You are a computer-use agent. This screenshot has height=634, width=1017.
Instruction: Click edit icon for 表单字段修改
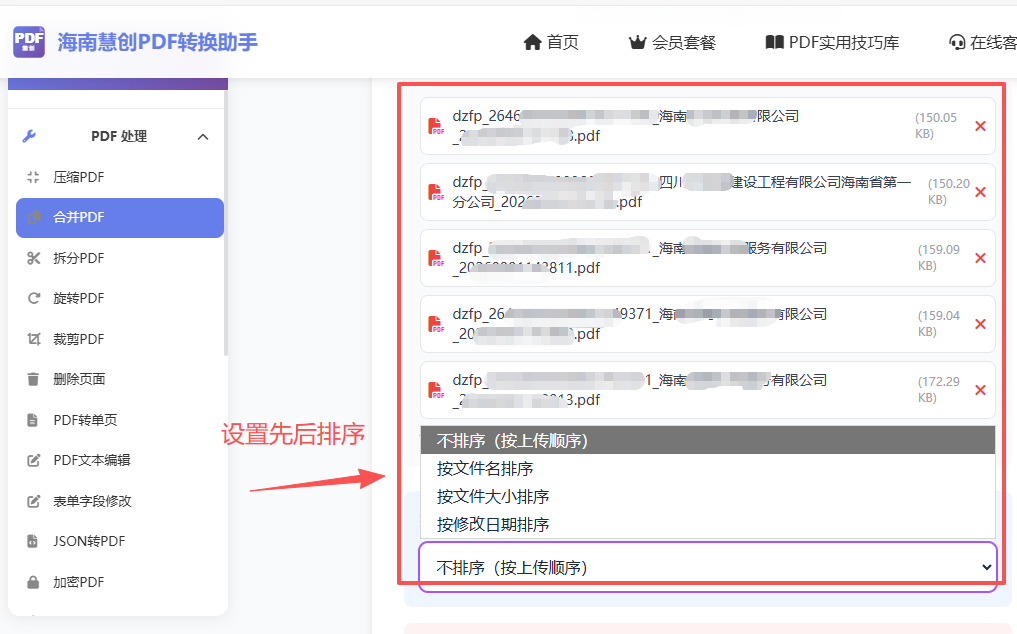coord(34,501)
